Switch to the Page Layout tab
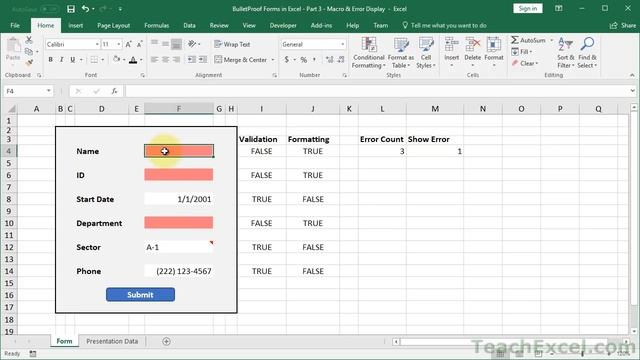 coord(113,25)
